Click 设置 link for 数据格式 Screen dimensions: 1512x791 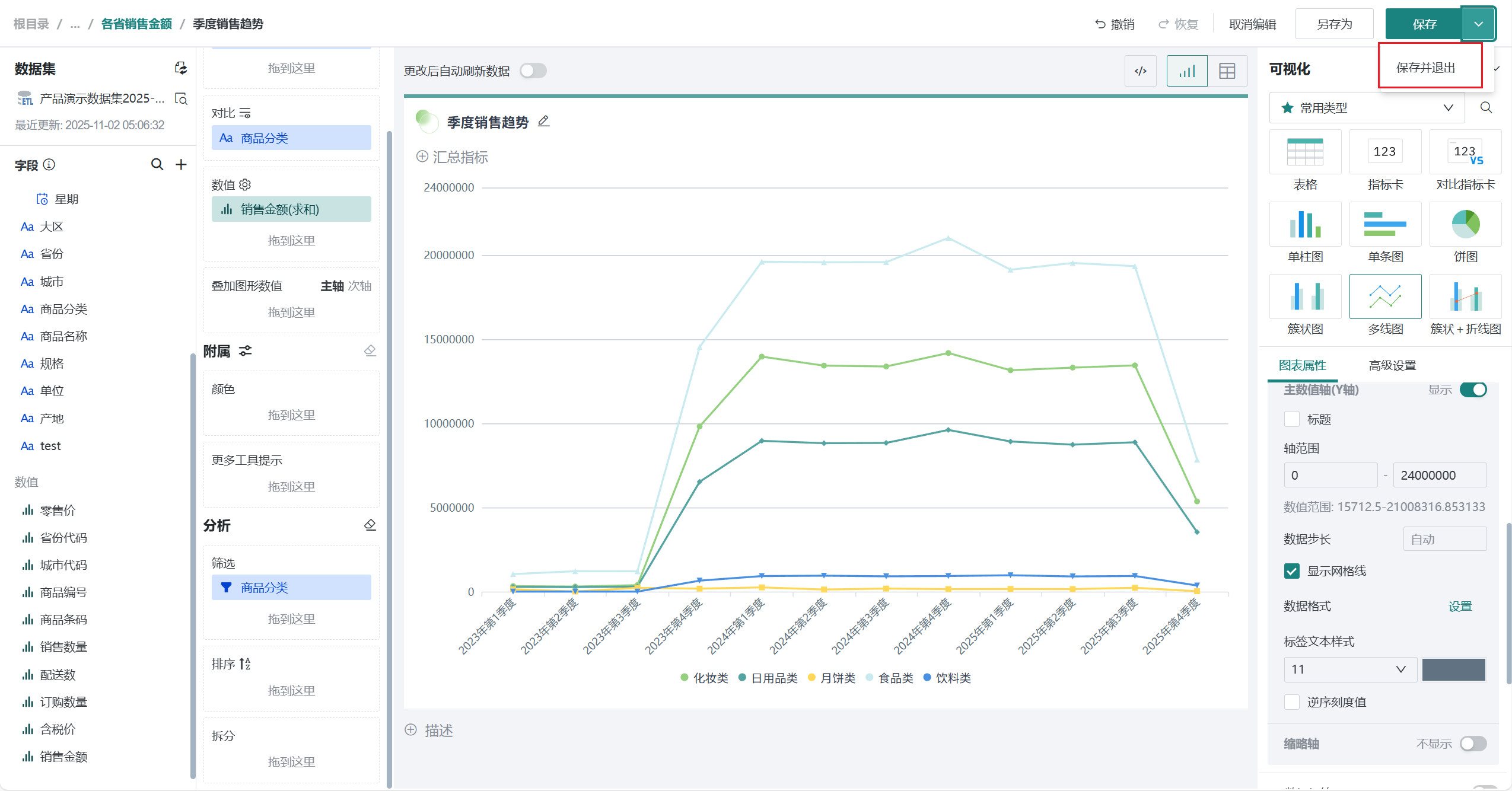tap(1460, 606)
